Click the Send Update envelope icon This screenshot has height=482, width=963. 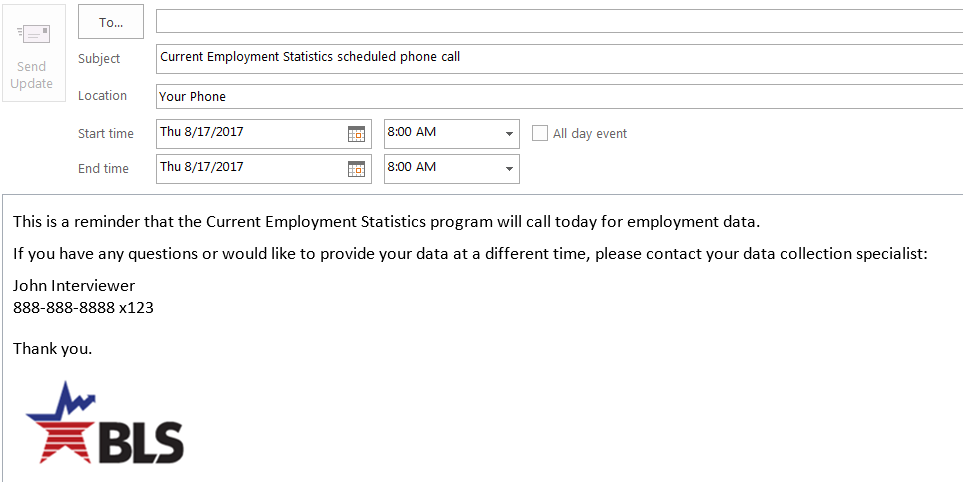32,36
